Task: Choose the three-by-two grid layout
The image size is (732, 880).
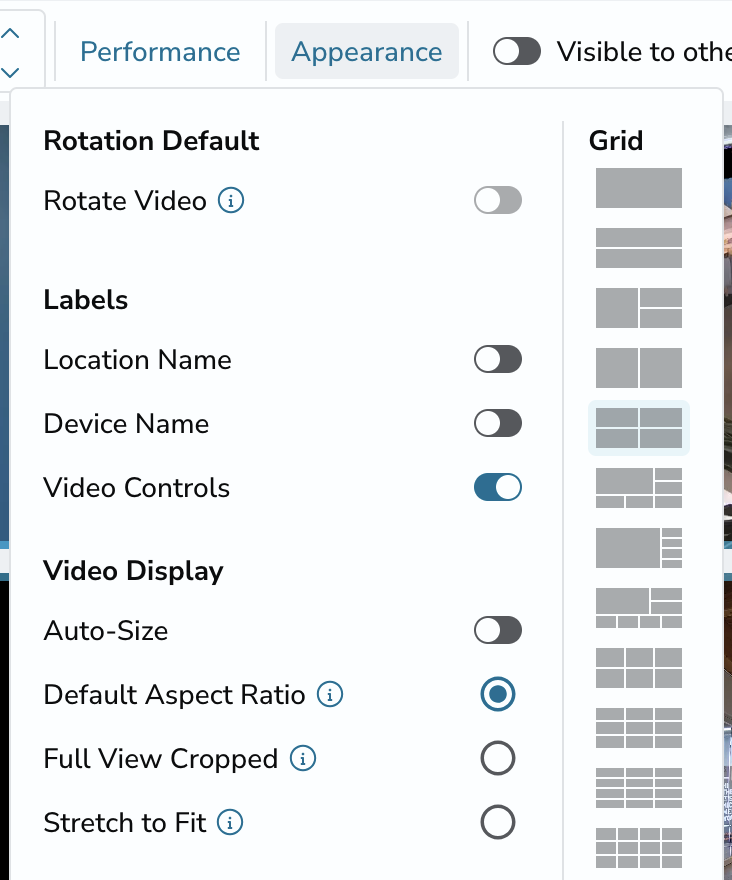Action: click(x=639, y=668)
